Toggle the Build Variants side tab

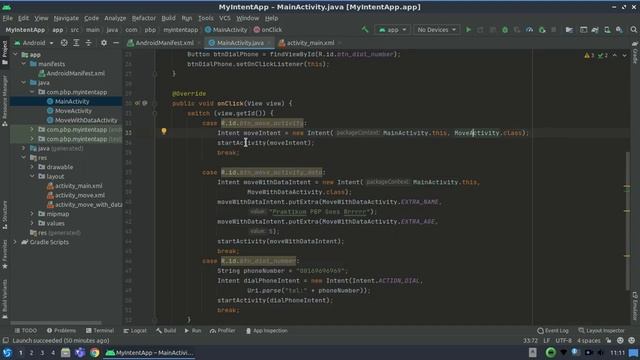click(4, 299)
